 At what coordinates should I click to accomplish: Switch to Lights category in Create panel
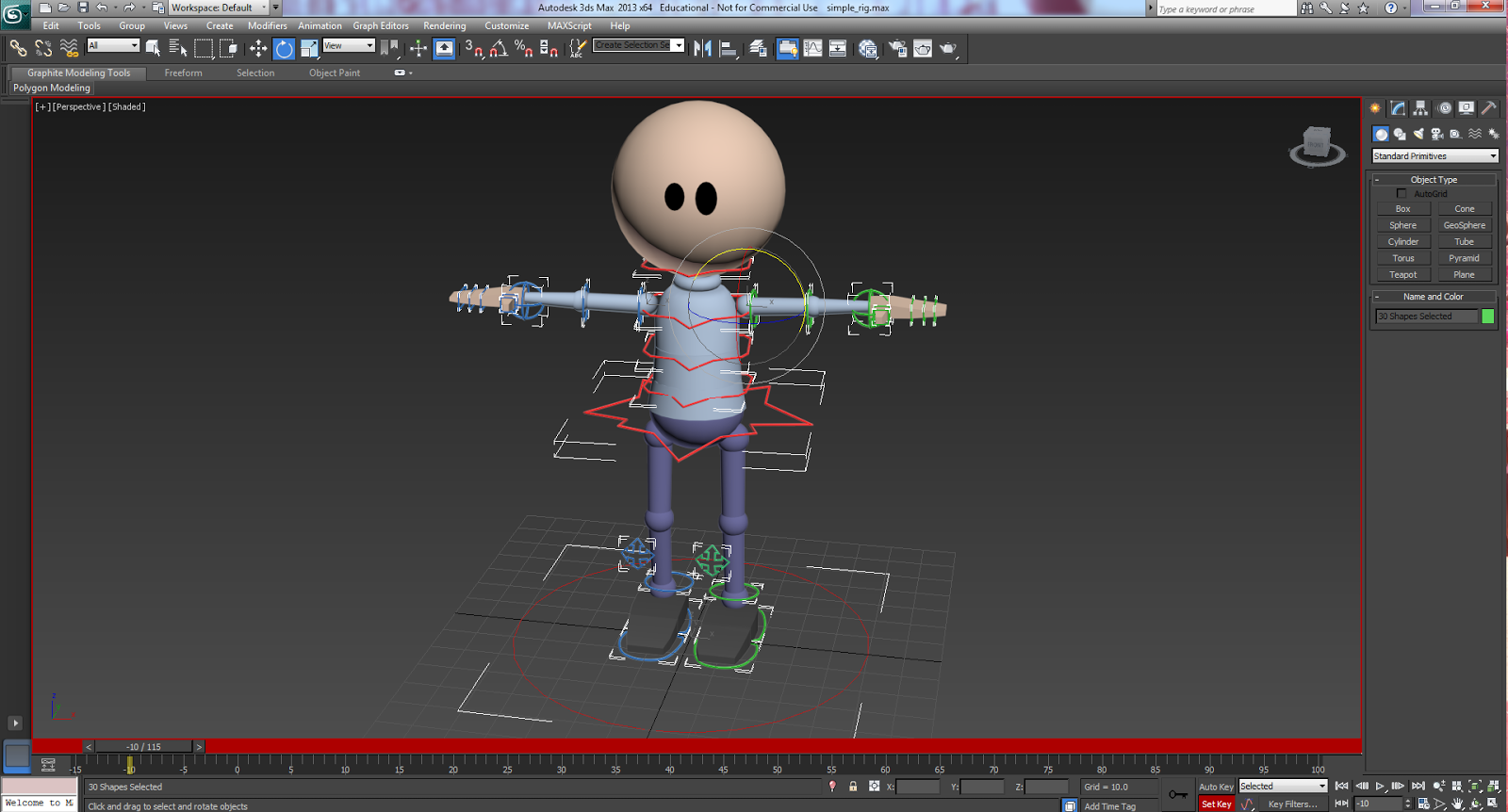pyautogui.click(x=1418, y=134)
